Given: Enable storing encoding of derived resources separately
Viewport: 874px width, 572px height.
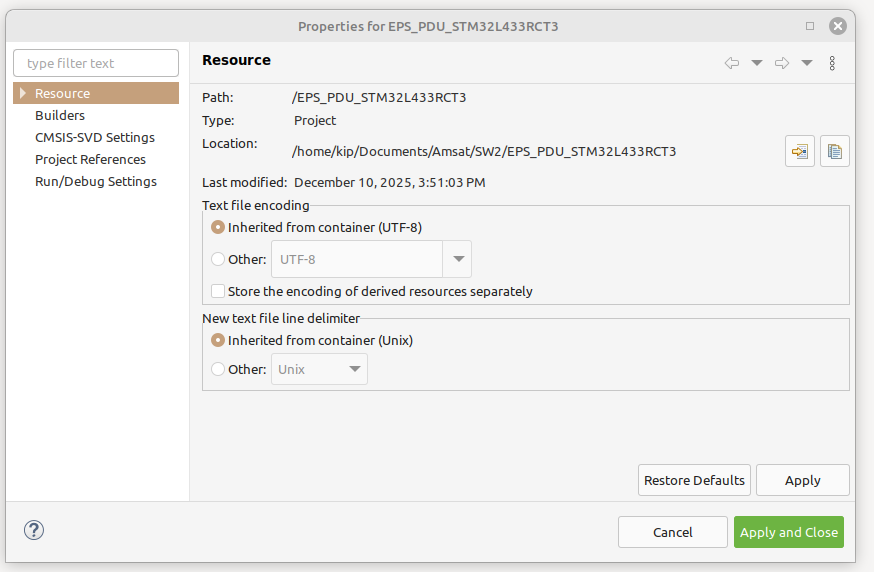Looking at the screenshot, I should [219, 291].
